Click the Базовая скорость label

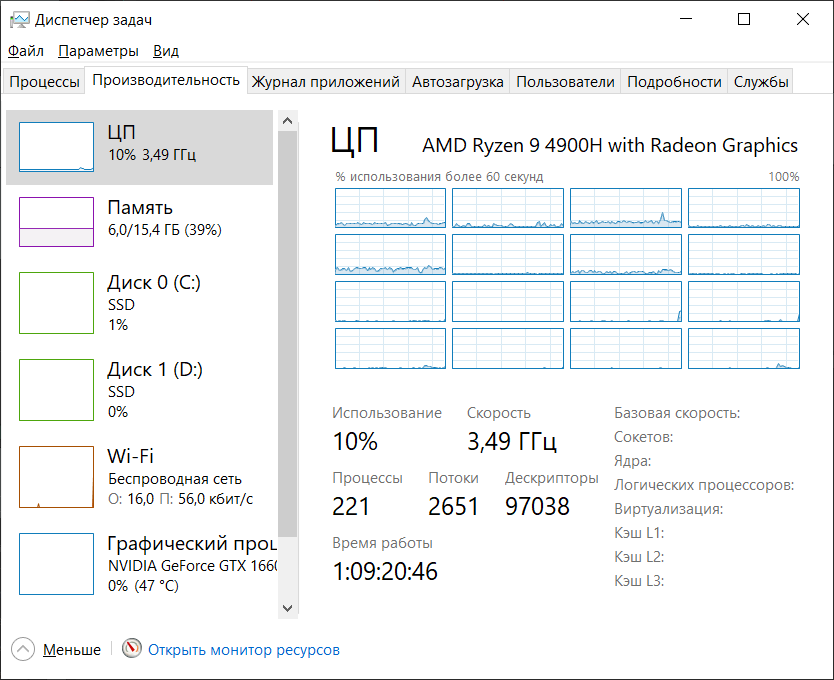[677, 413]
